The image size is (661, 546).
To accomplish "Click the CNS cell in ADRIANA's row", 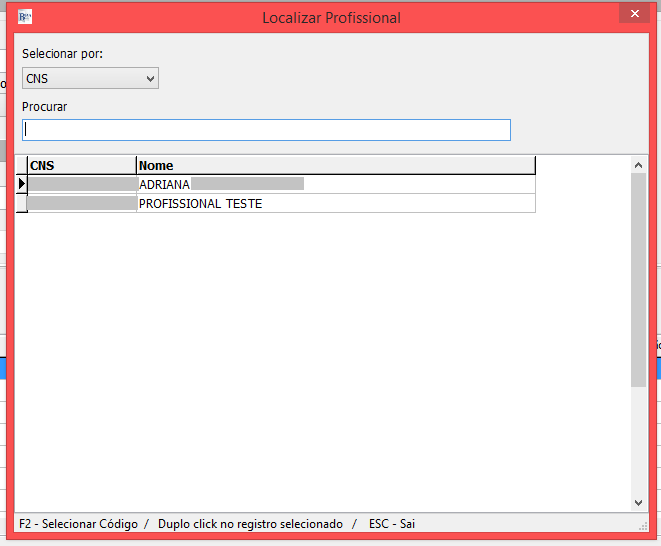I will click(x=81, y=184).
